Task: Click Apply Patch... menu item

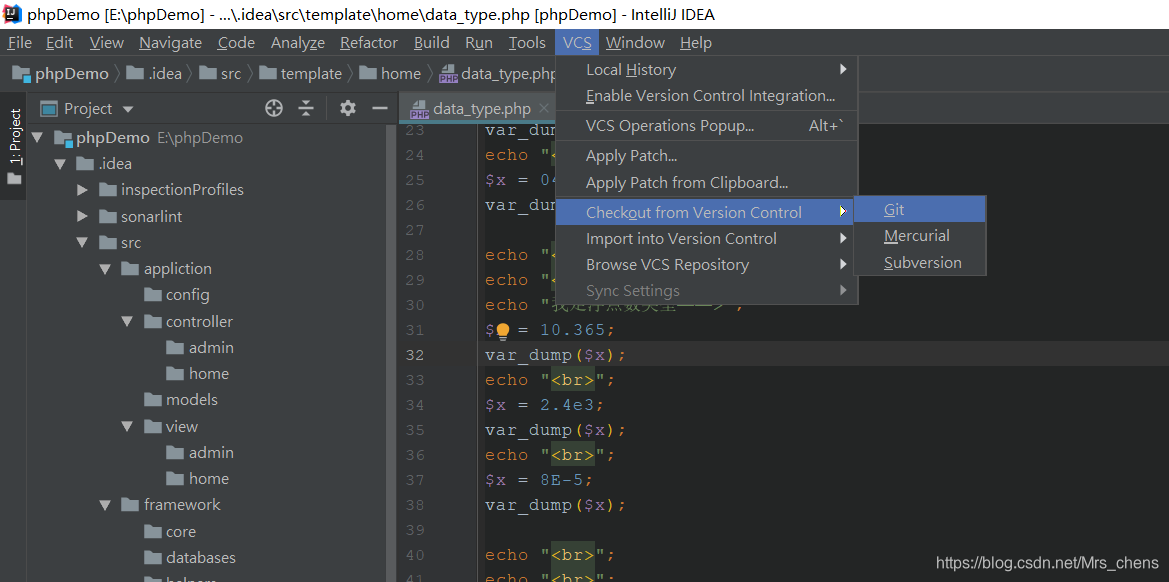Action: 707,156
